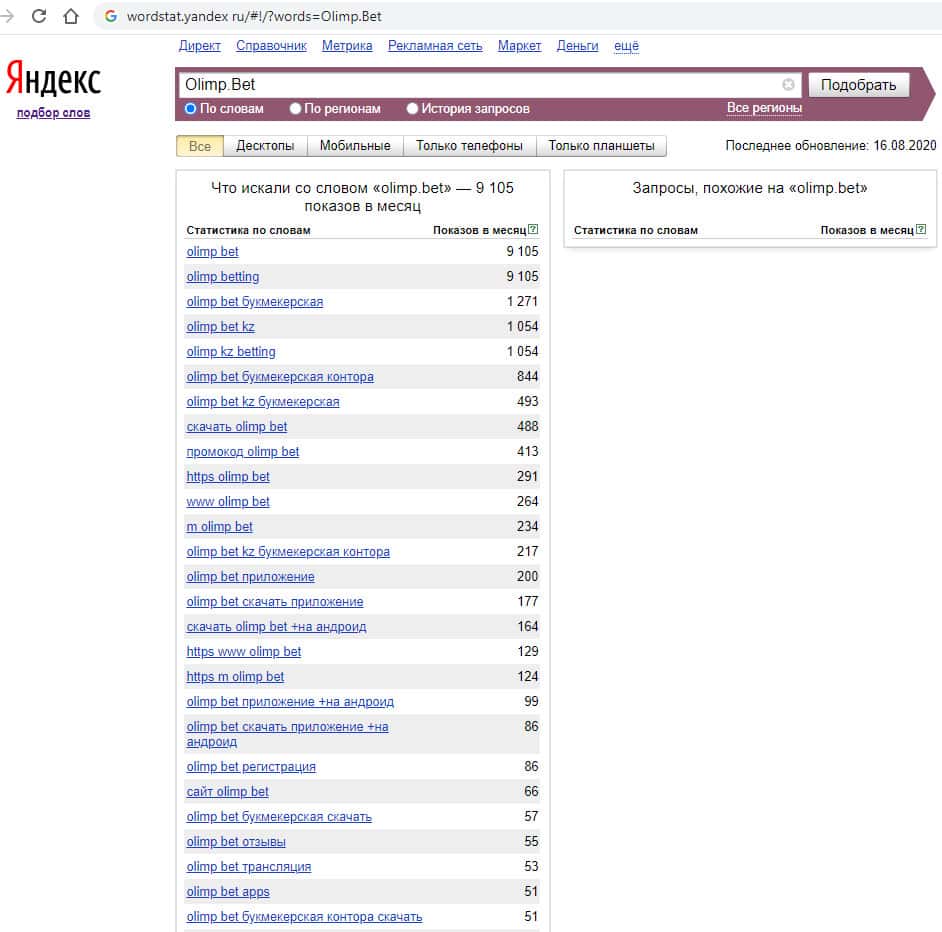Open the Метрика link

click(347, 46)
